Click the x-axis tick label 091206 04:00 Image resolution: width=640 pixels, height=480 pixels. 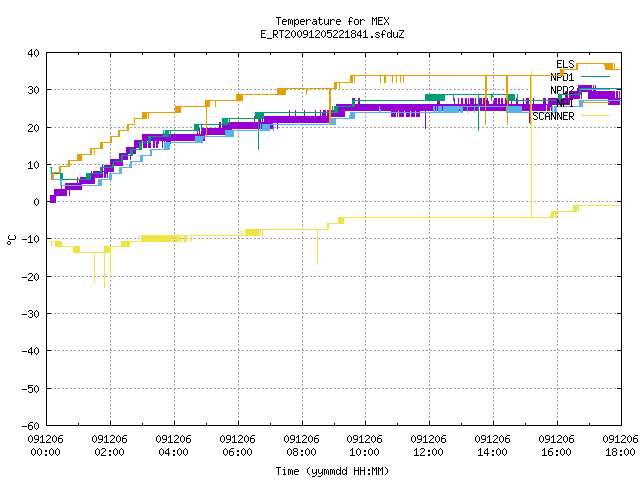pos(173,446)
